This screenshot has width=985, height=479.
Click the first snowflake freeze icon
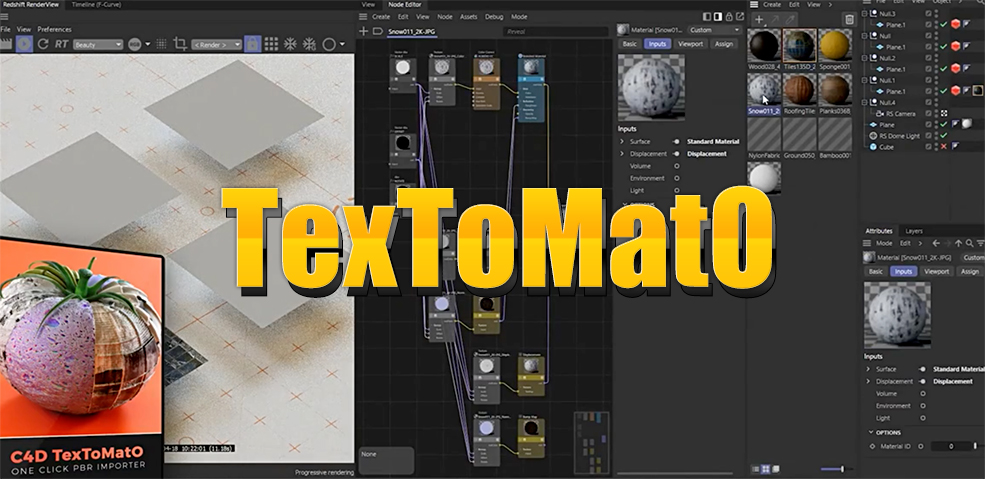tap(290, 44)
